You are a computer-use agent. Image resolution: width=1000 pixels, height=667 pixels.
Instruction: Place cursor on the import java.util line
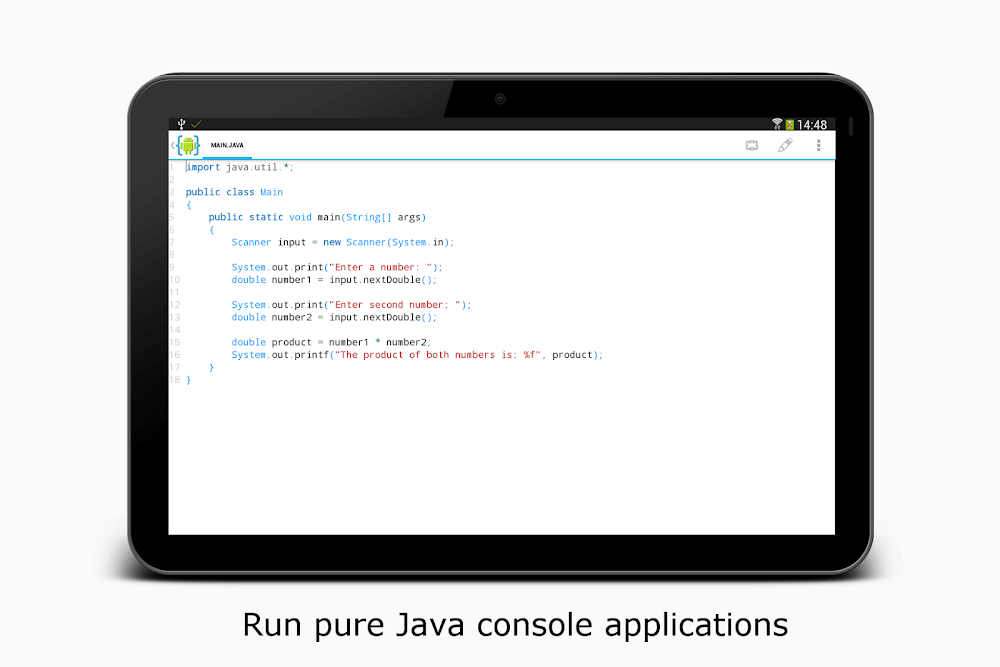[237, 167]
